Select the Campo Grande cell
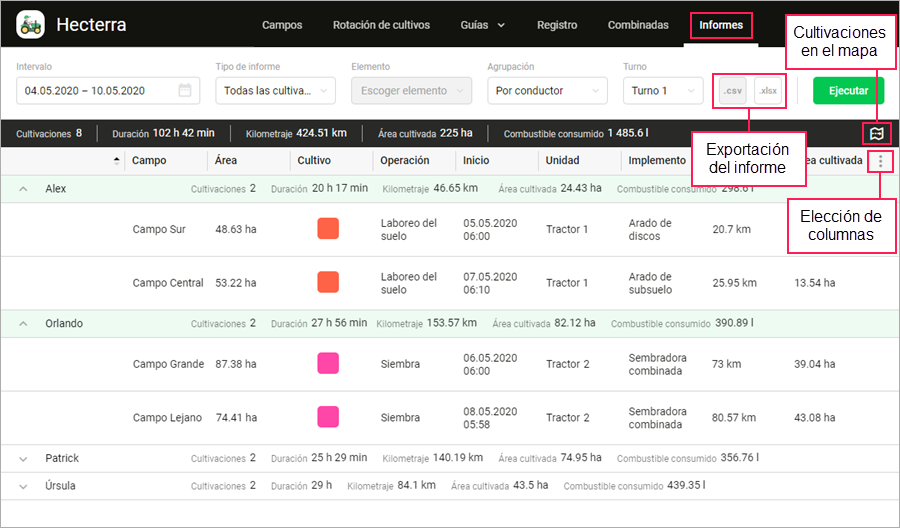Screen dimensions: 900x528 168,364
